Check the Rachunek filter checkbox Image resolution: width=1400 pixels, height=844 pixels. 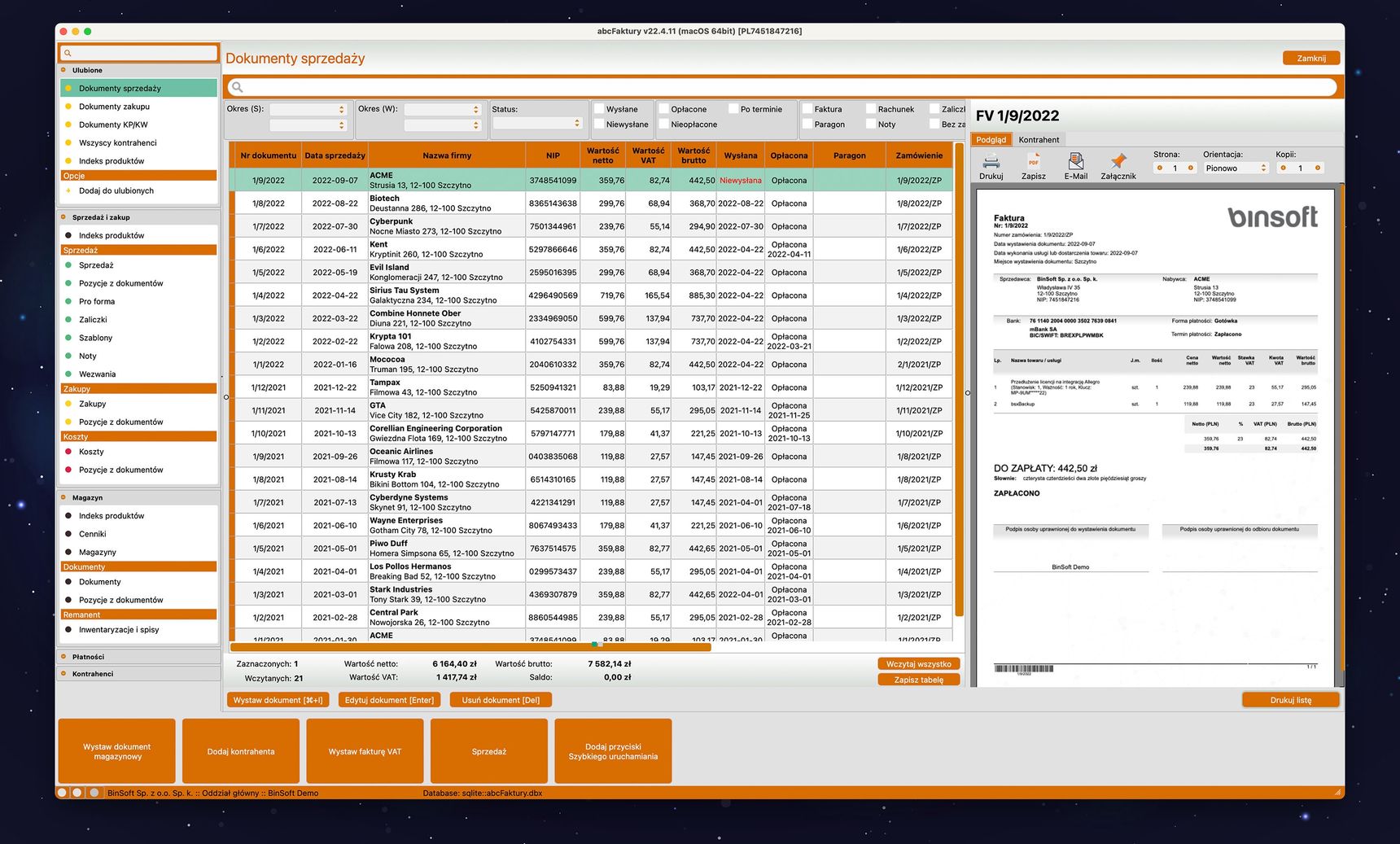[x=871, y=108]
